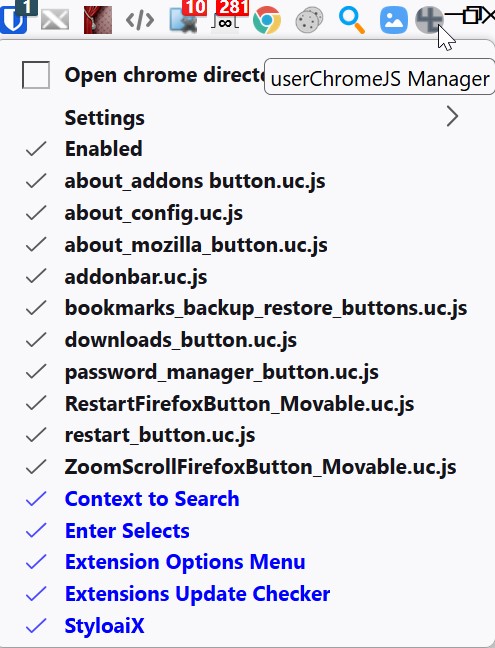Click the red curtain extension icon
495x648 pixels.
point(98,19)
